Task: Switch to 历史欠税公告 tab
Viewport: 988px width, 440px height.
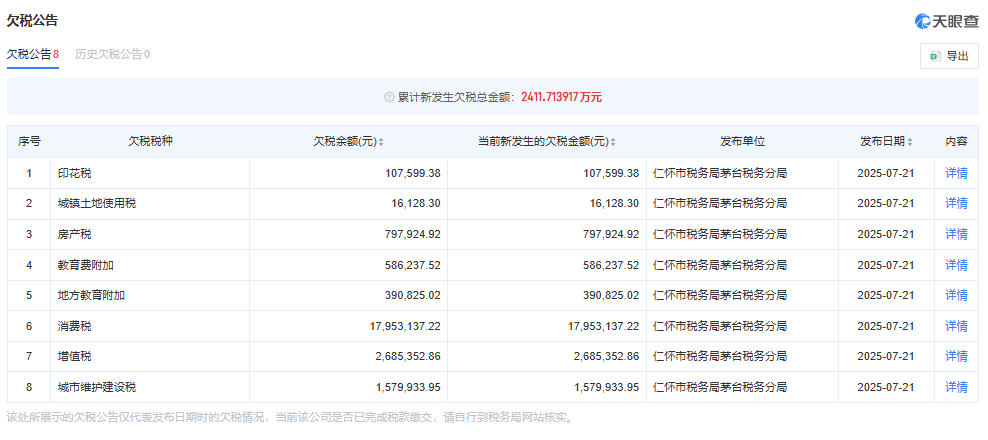Action: tap(112, 54)
